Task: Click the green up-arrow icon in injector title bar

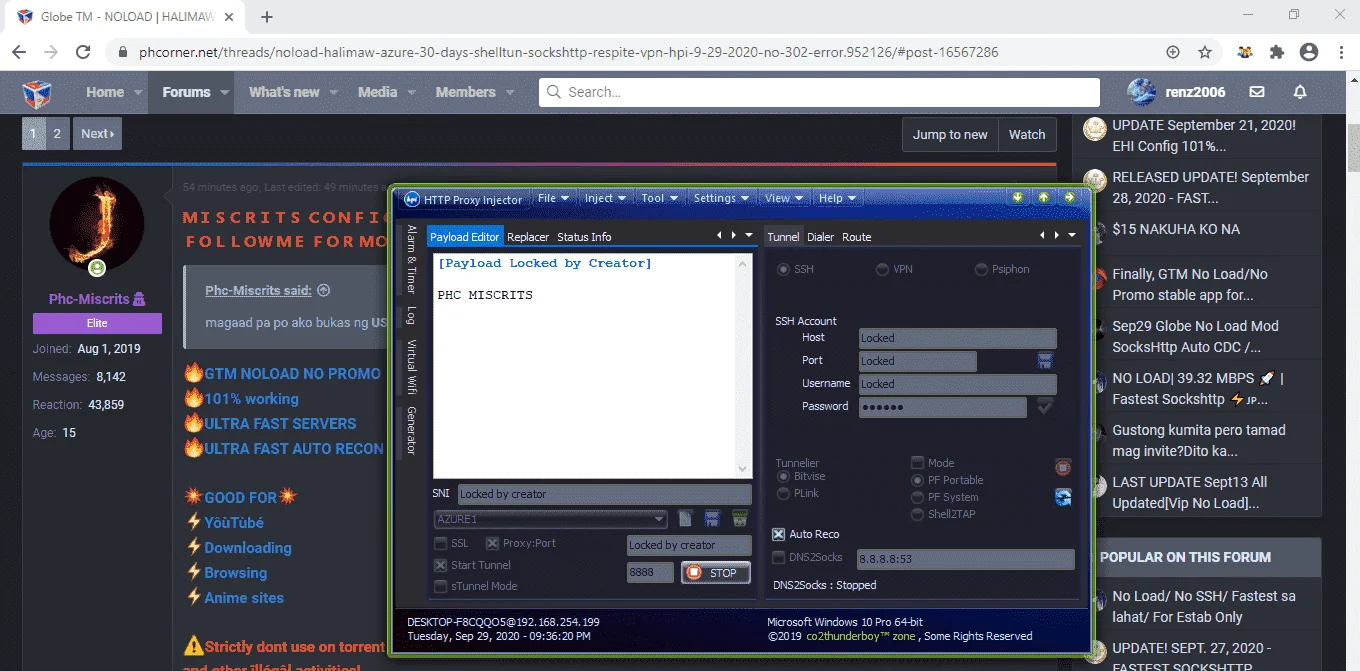Action: pos(1043,197)
